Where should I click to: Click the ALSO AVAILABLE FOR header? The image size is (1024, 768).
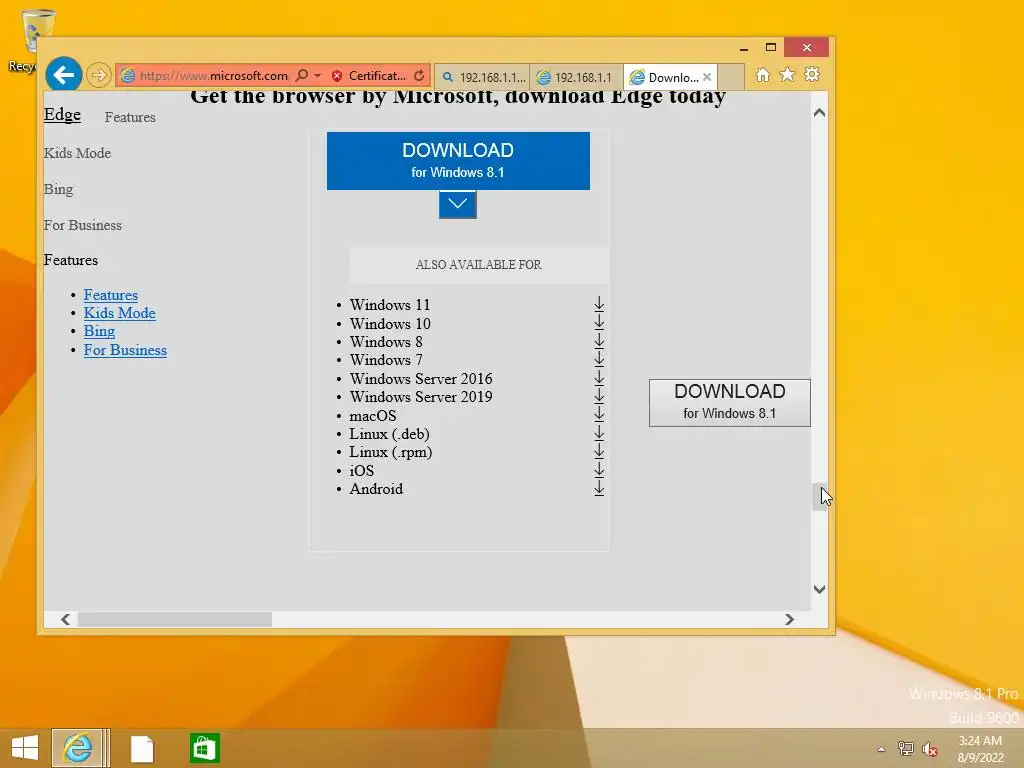coord(479,264)
